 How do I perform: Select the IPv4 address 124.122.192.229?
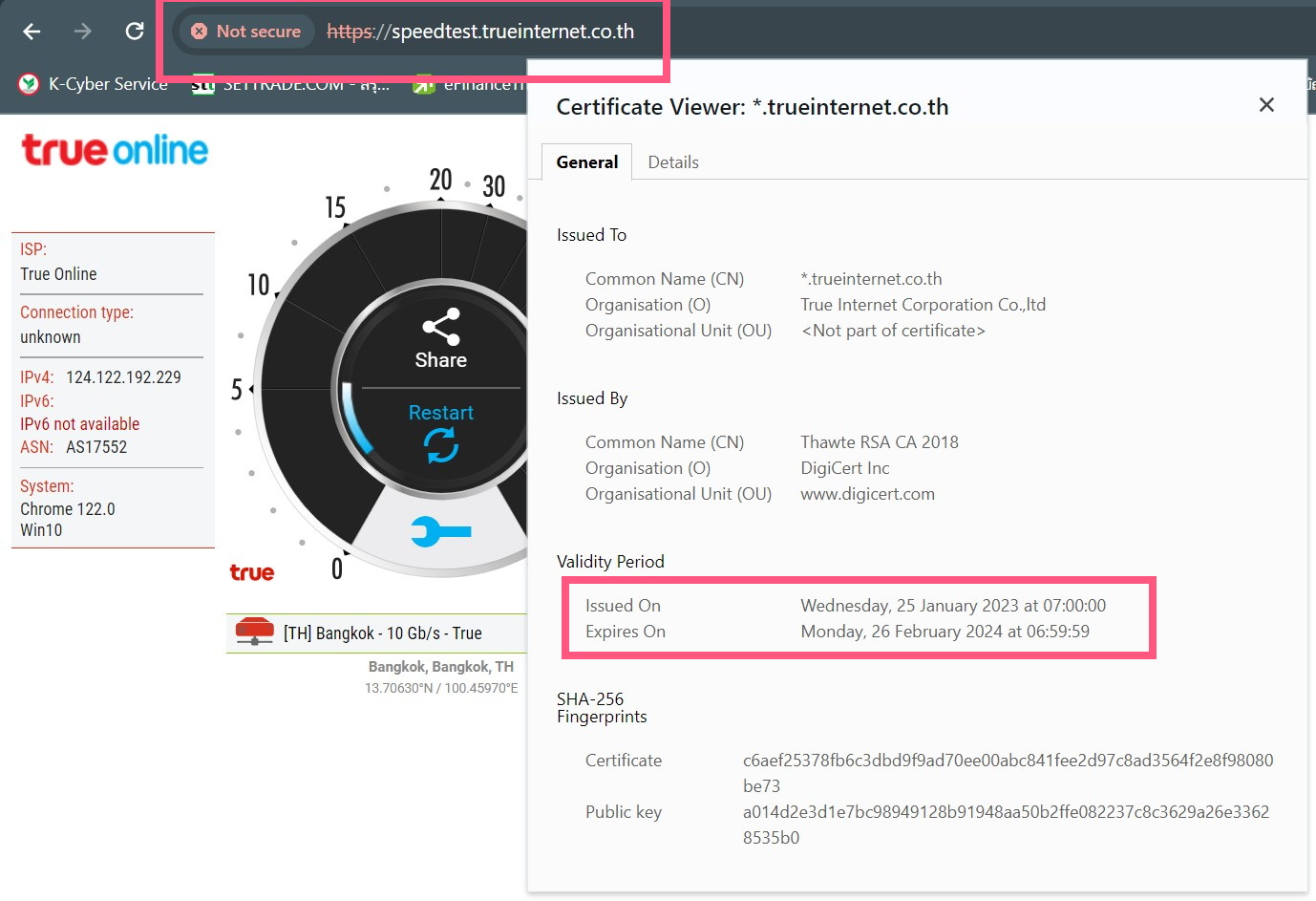123,377
